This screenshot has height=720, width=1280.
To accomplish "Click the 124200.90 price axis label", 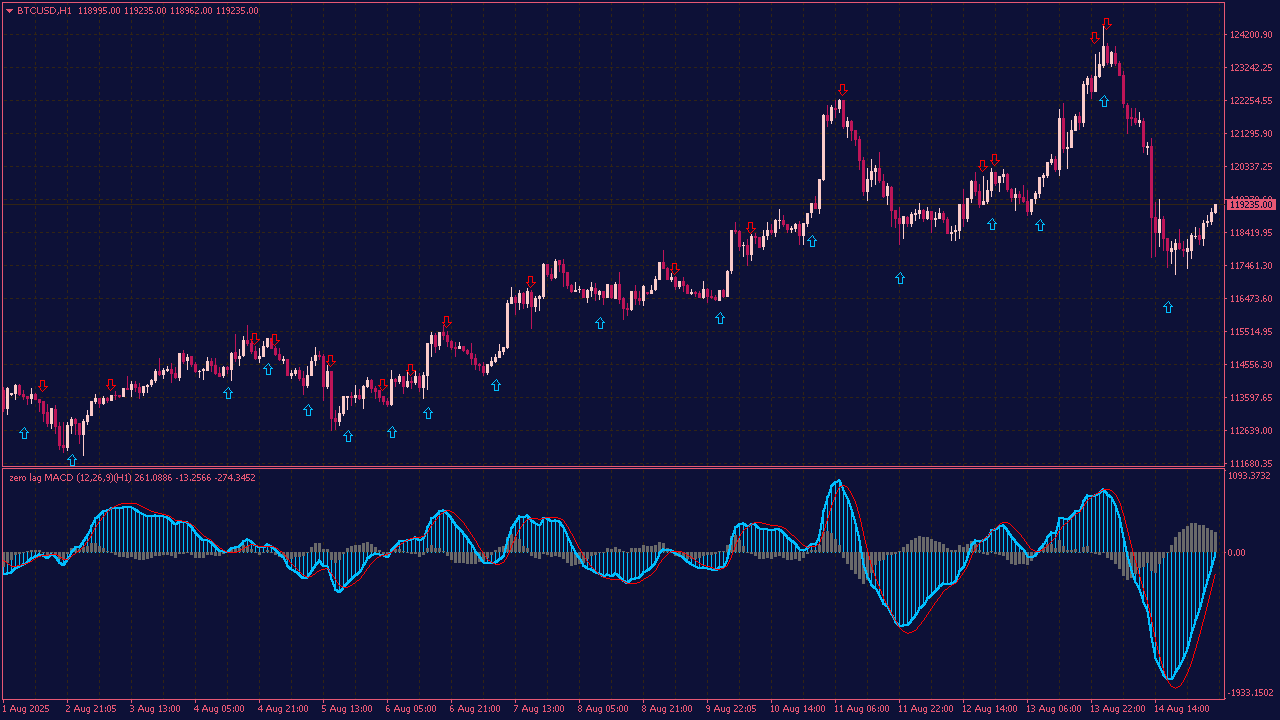I will pos(1251,35).
